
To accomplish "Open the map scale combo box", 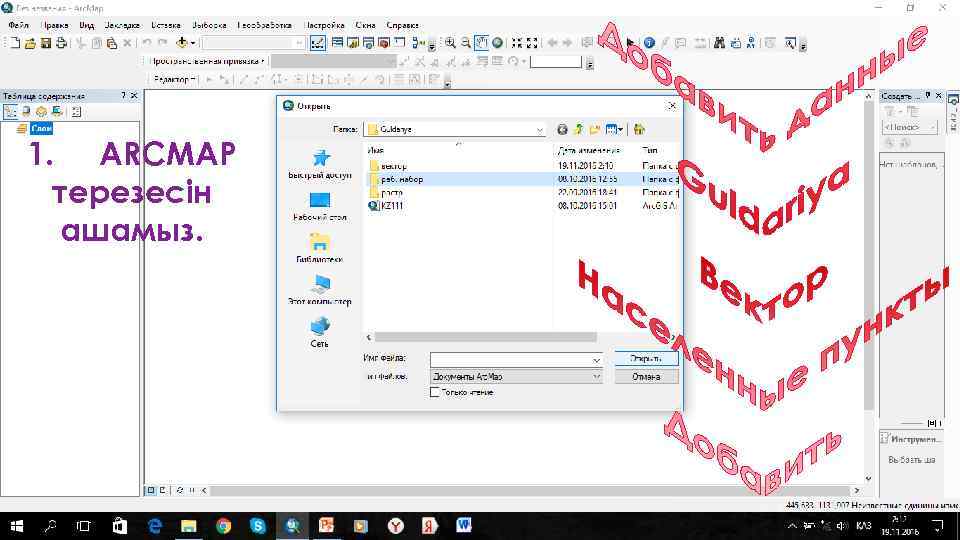I will pos(253,43).
